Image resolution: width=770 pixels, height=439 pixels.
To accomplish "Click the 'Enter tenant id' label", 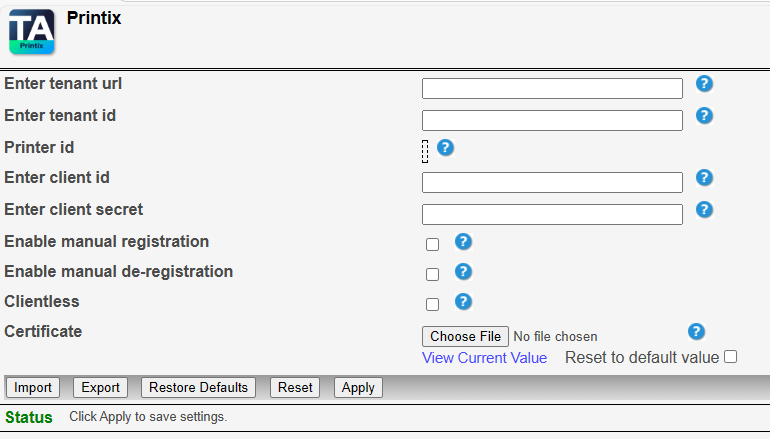I will (x=60, y=115).
